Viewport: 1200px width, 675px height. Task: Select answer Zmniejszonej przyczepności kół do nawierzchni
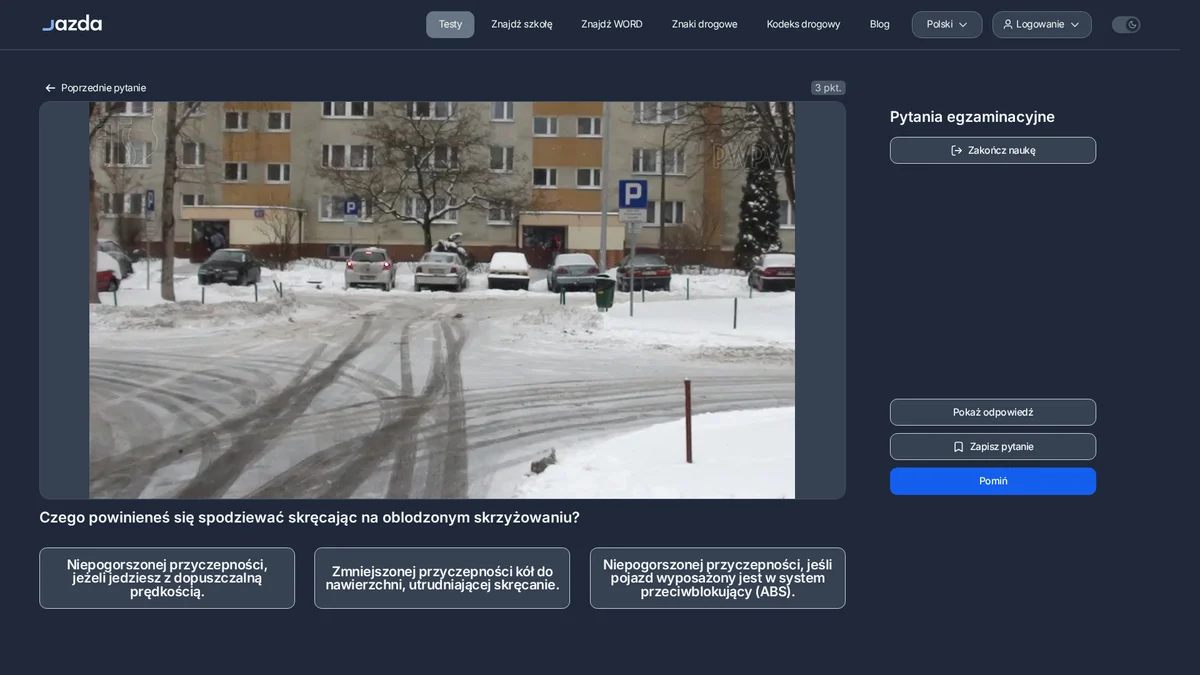pyautogui.click(x=442, y=578)
